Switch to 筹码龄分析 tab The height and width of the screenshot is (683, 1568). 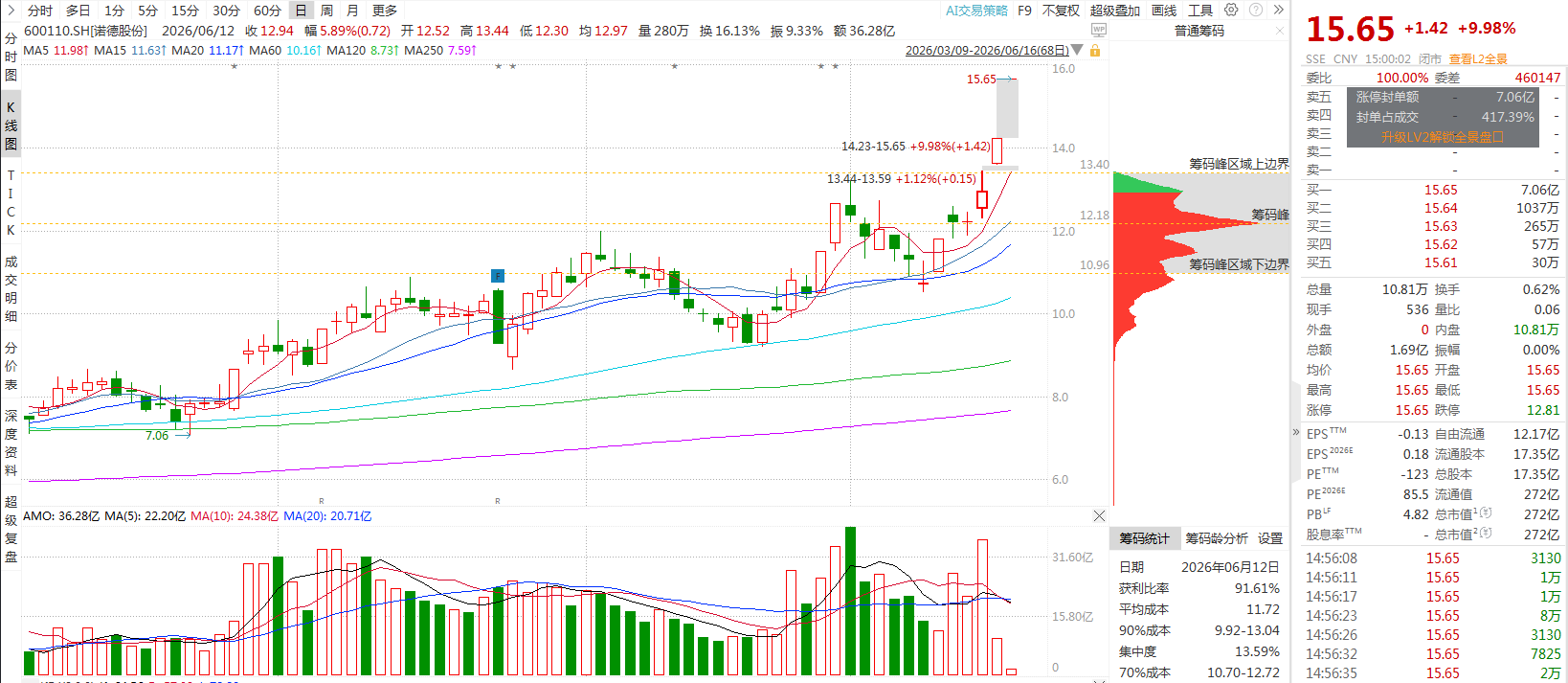click(1216, 538)
